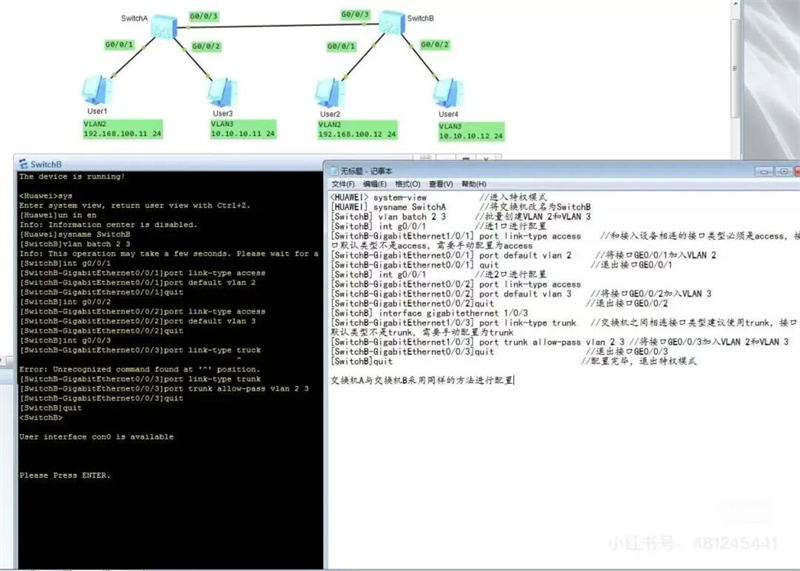Open the 格式(O) menu in Notepad
800x571 pixels.
408,185
